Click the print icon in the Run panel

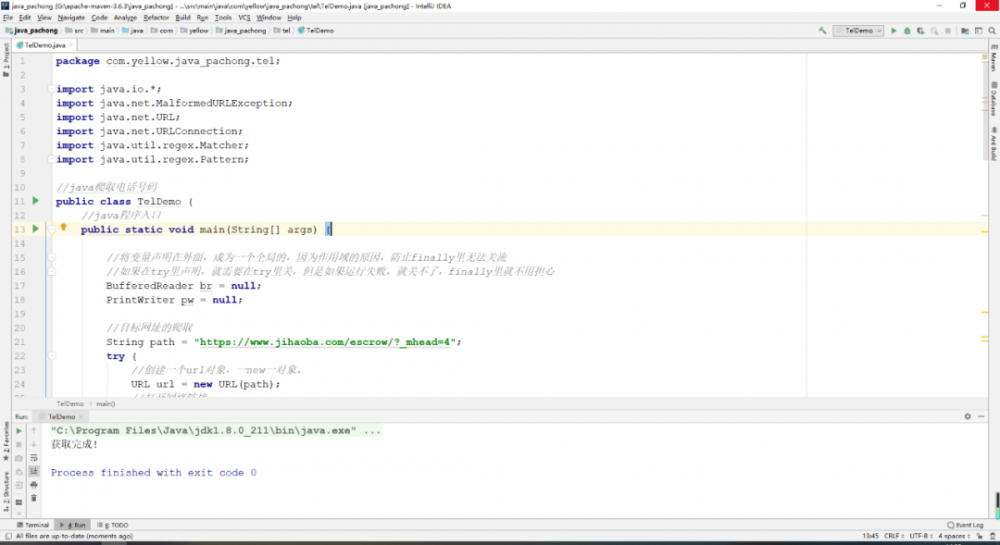(34, 485)
